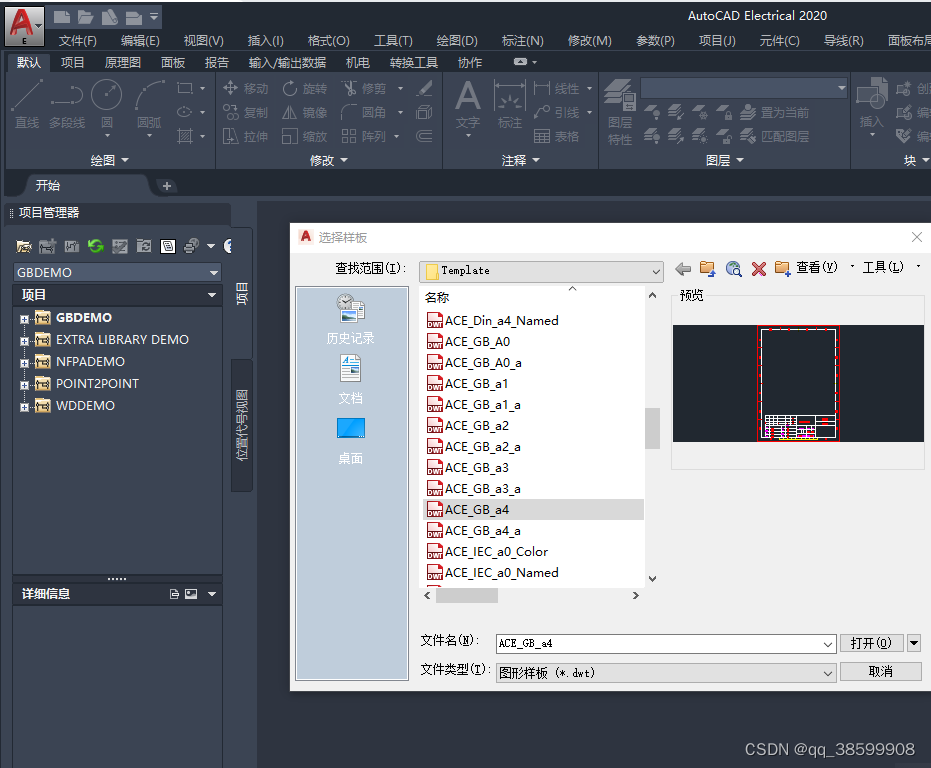931x768 pixels.
Task: Expand the Draw (绘图) panel dropdown
Action: point(110,160)
